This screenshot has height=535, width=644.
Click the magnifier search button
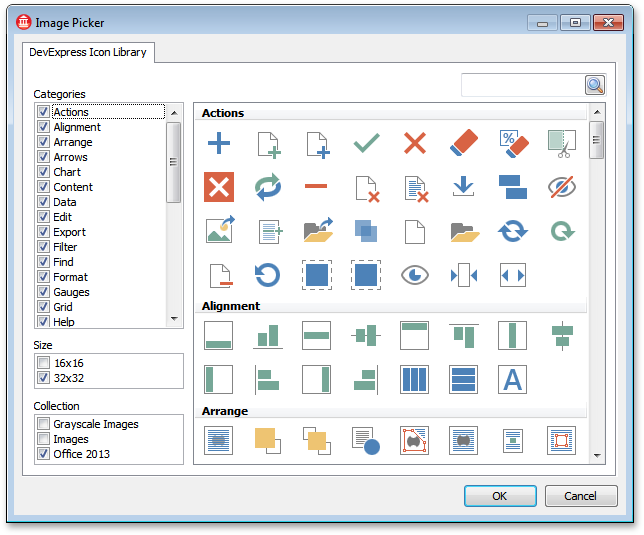[595, 85]
